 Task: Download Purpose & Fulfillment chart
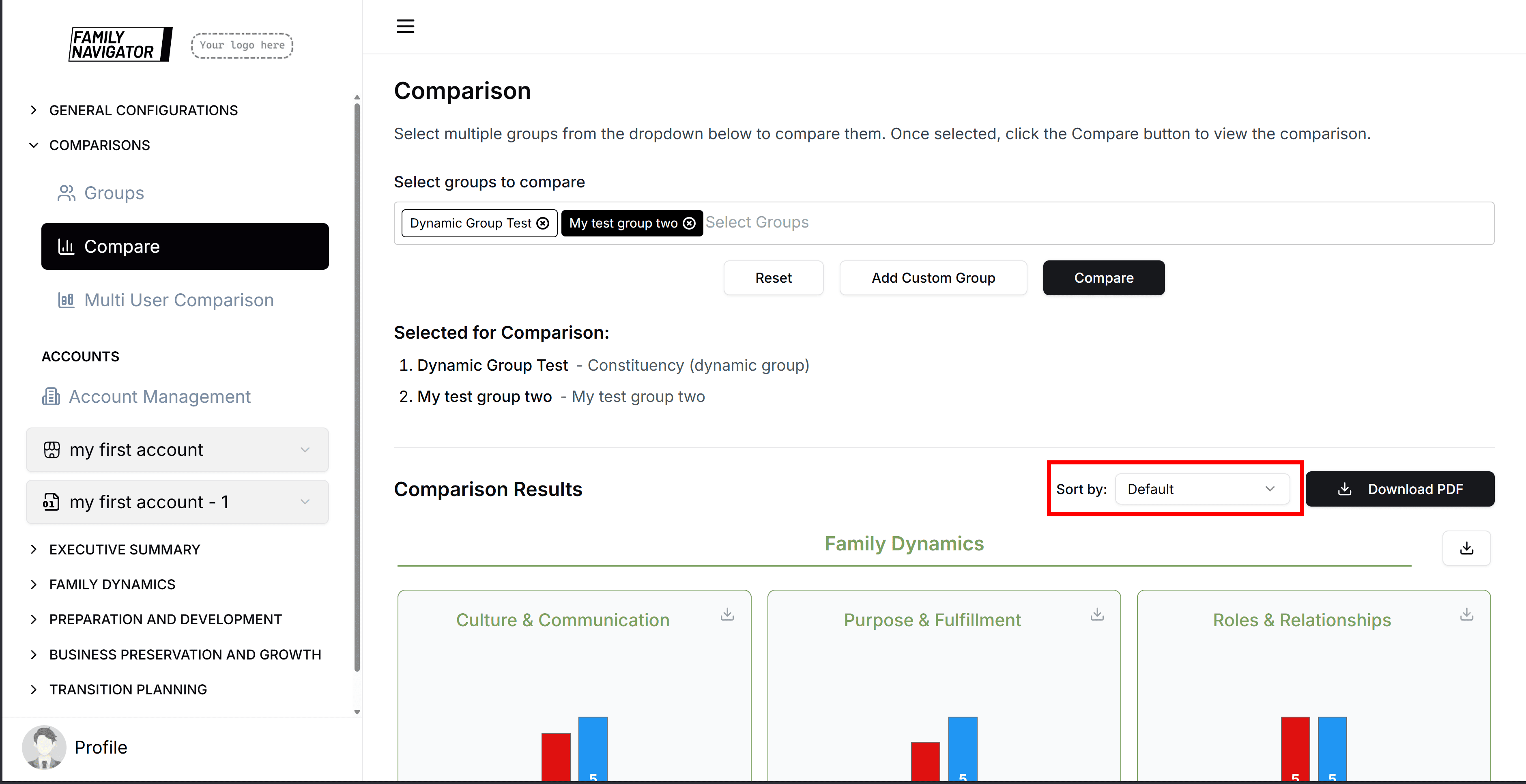click(x=1096, y=614)
